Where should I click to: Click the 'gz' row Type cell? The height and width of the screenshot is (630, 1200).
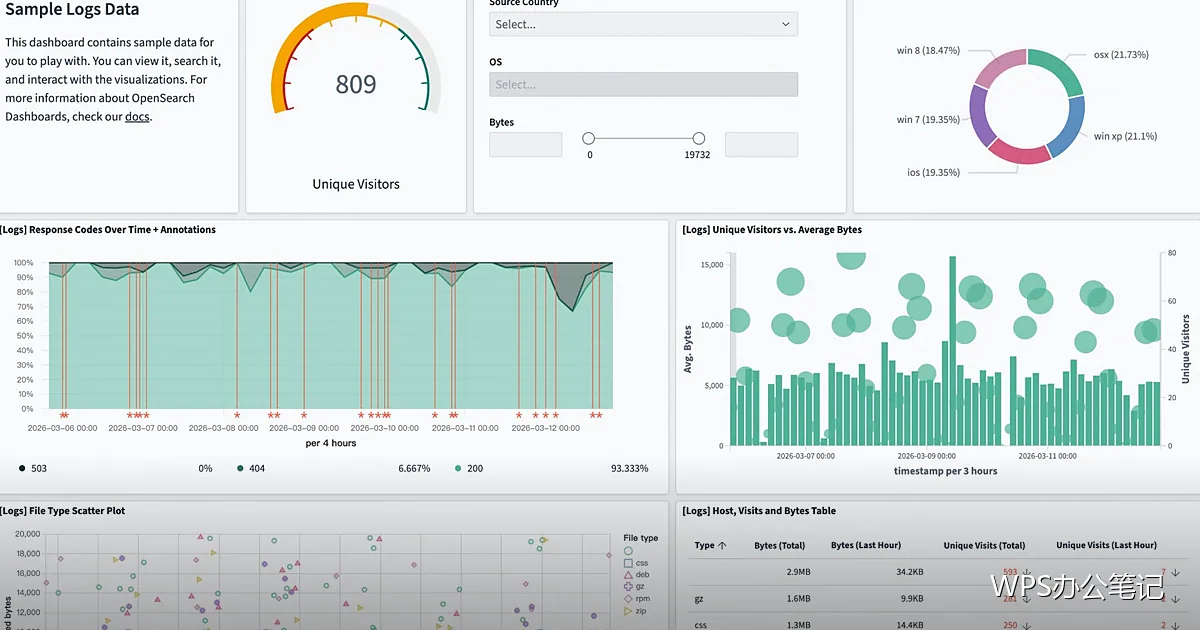point(699,599)
